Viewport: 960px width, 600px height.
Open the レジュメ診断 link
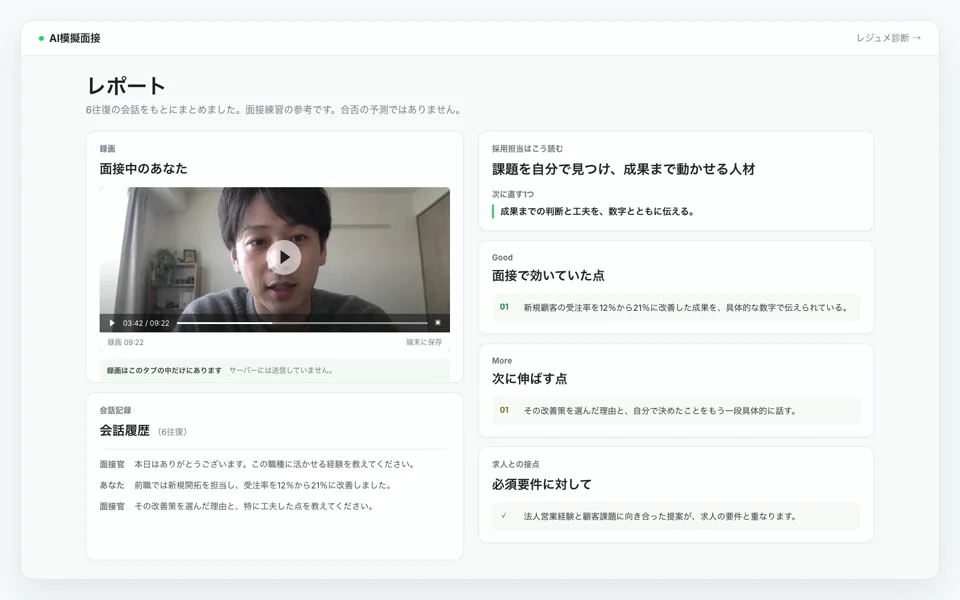[888, 38]
